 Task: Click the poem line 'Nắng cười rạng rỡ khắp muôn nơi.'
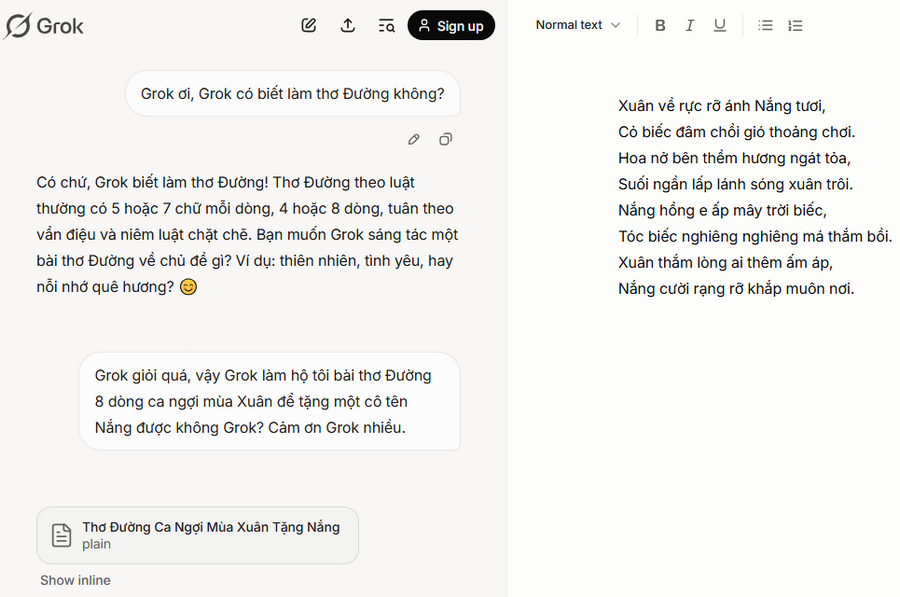point(736,289)
